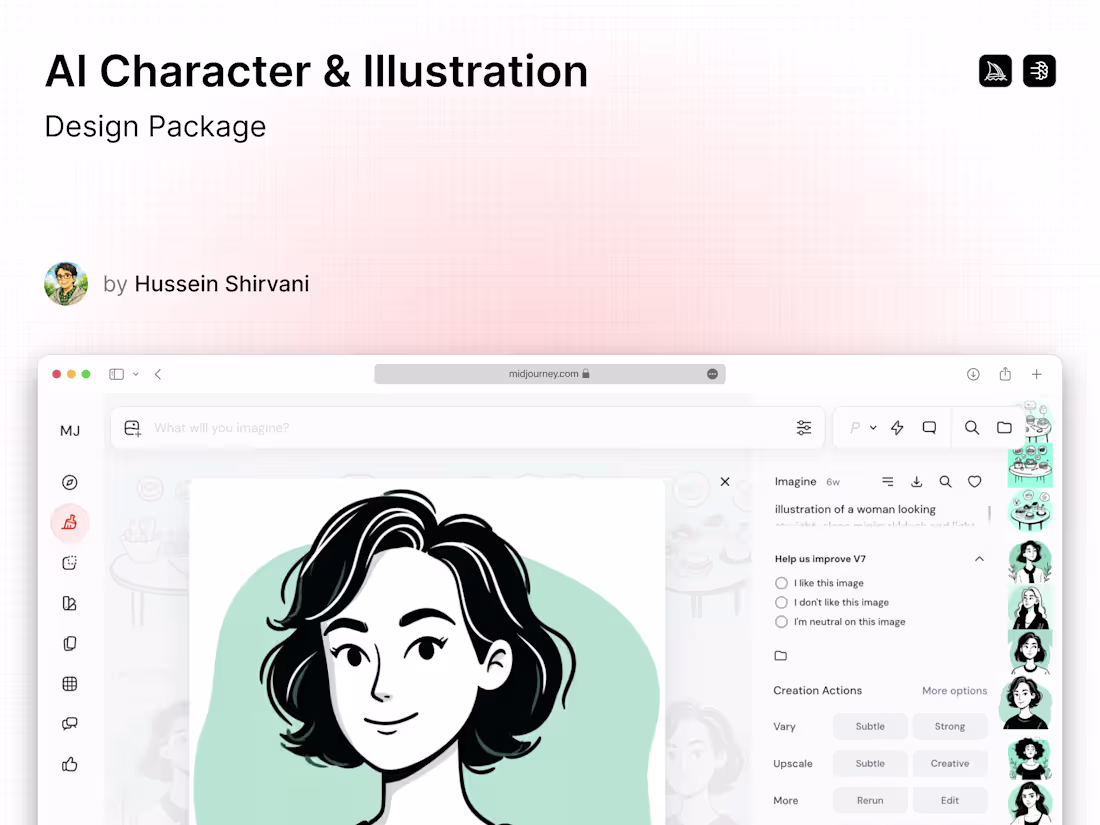The height and width of the screenshot is (825, 1100).
Task: Open the stacked pages organize icon
Action: click(x=69, y=643)
